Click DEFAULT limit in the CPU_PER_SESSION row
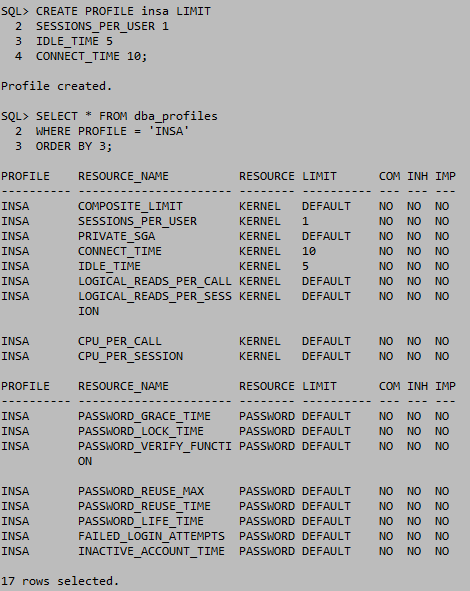 (x=326, y=357)
